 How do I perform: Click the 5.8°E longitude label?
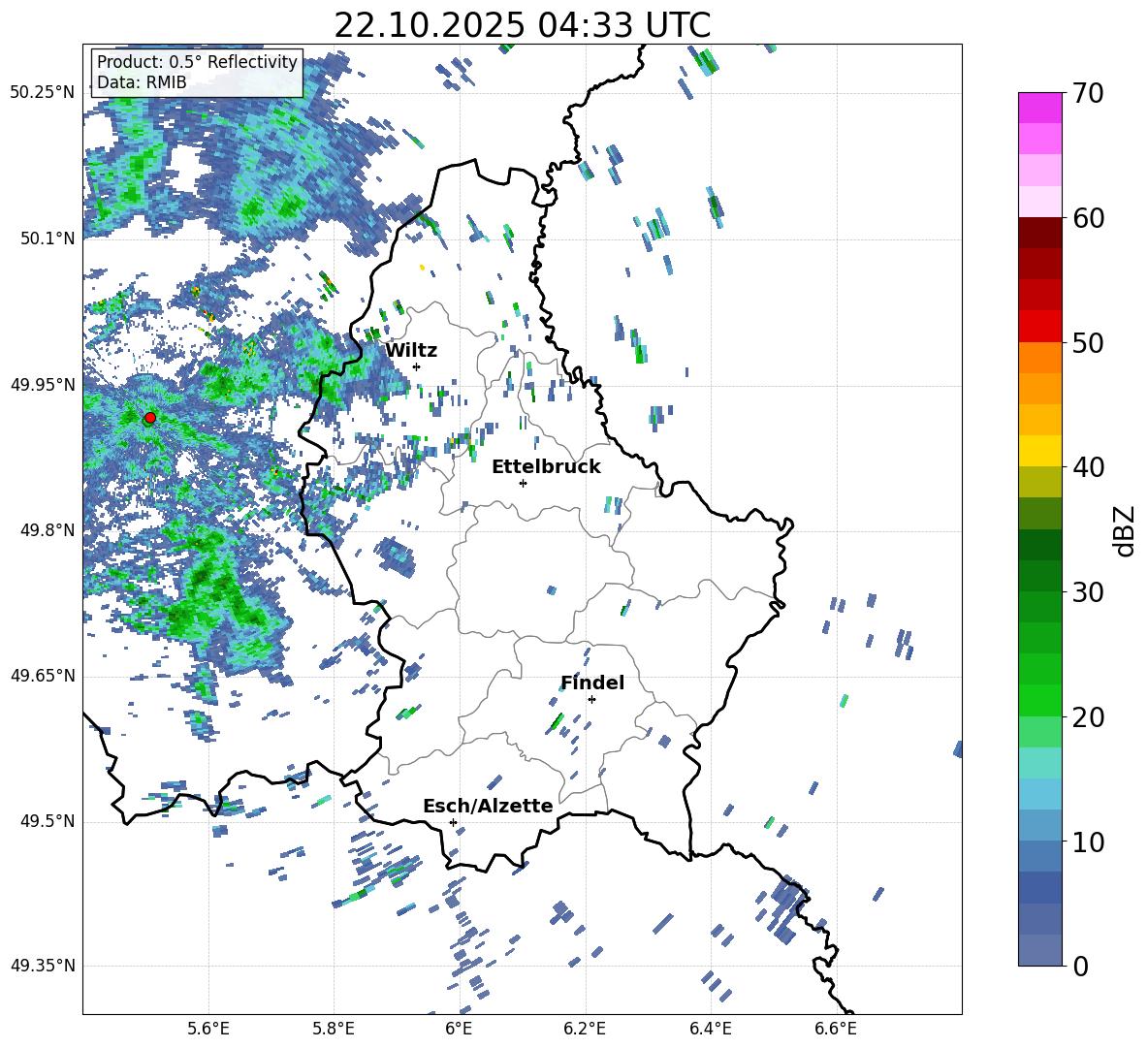[x=334, y=1029]
